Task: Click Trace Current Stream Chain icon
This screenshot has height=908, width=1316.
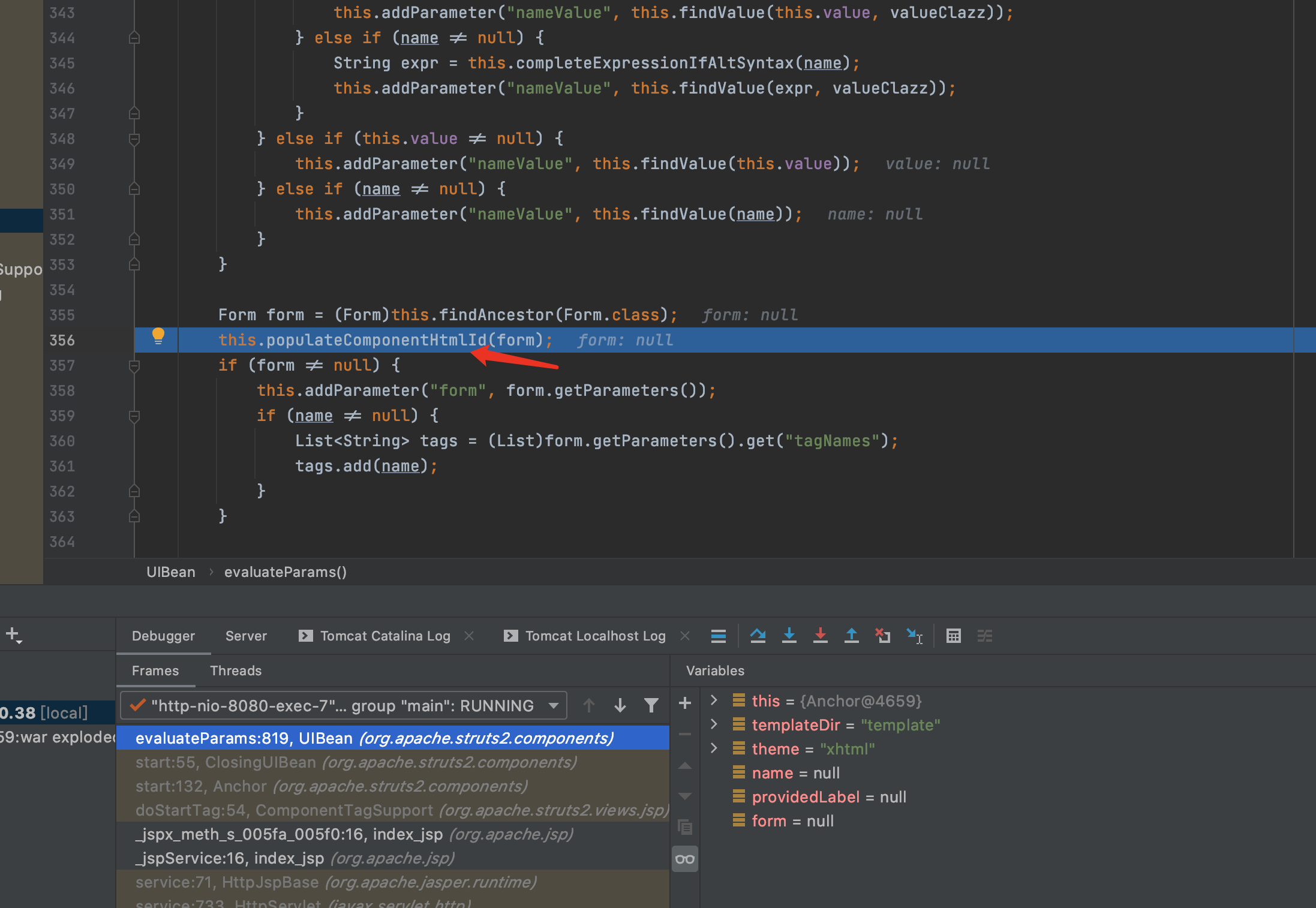Action: [985, 636]
